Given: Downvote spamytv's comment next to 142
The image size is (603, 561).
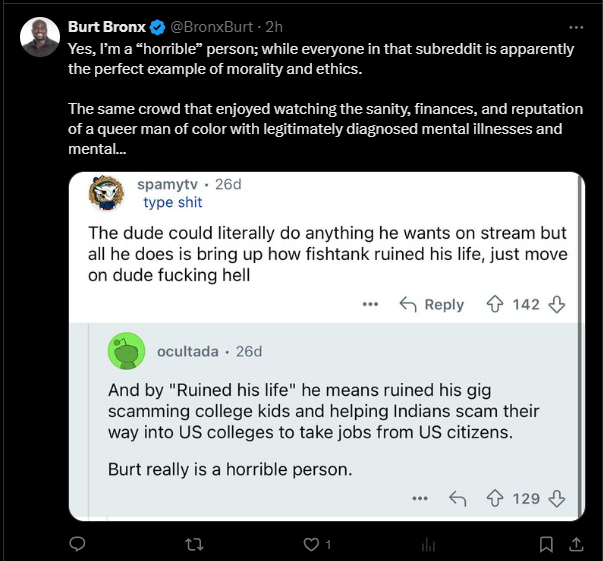Looking at the screenshot, I should [x=556, y=304].
